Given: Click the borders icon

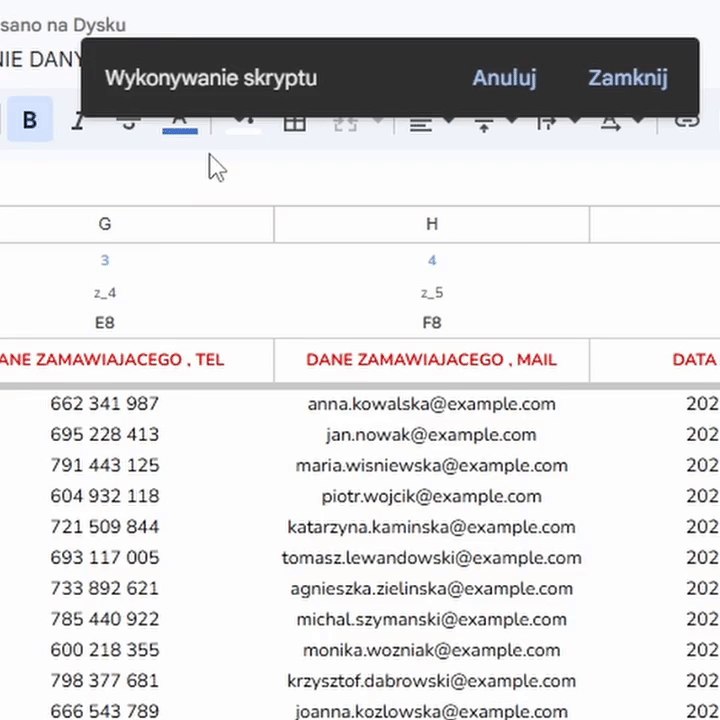Looking at the screenshot, I should point(294,123).
